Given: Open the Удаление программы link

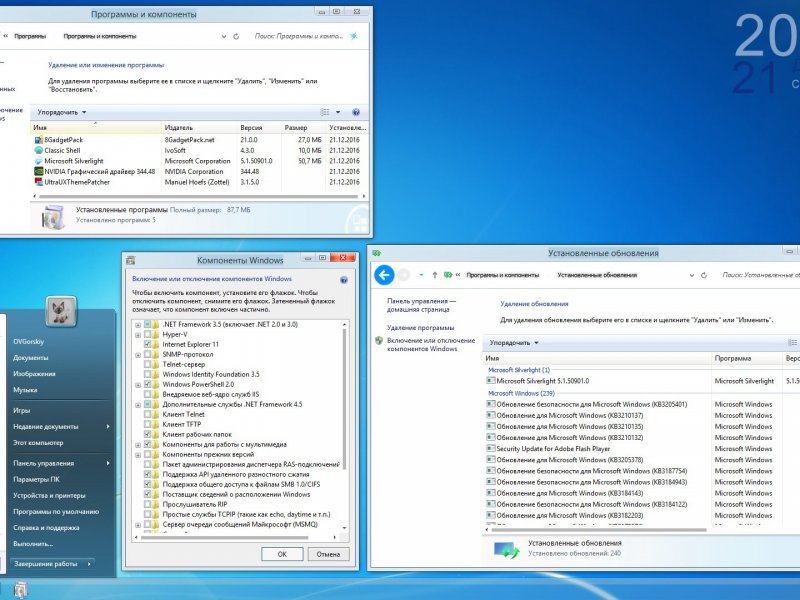Looking at the screenshot, I should click(420, 328).
